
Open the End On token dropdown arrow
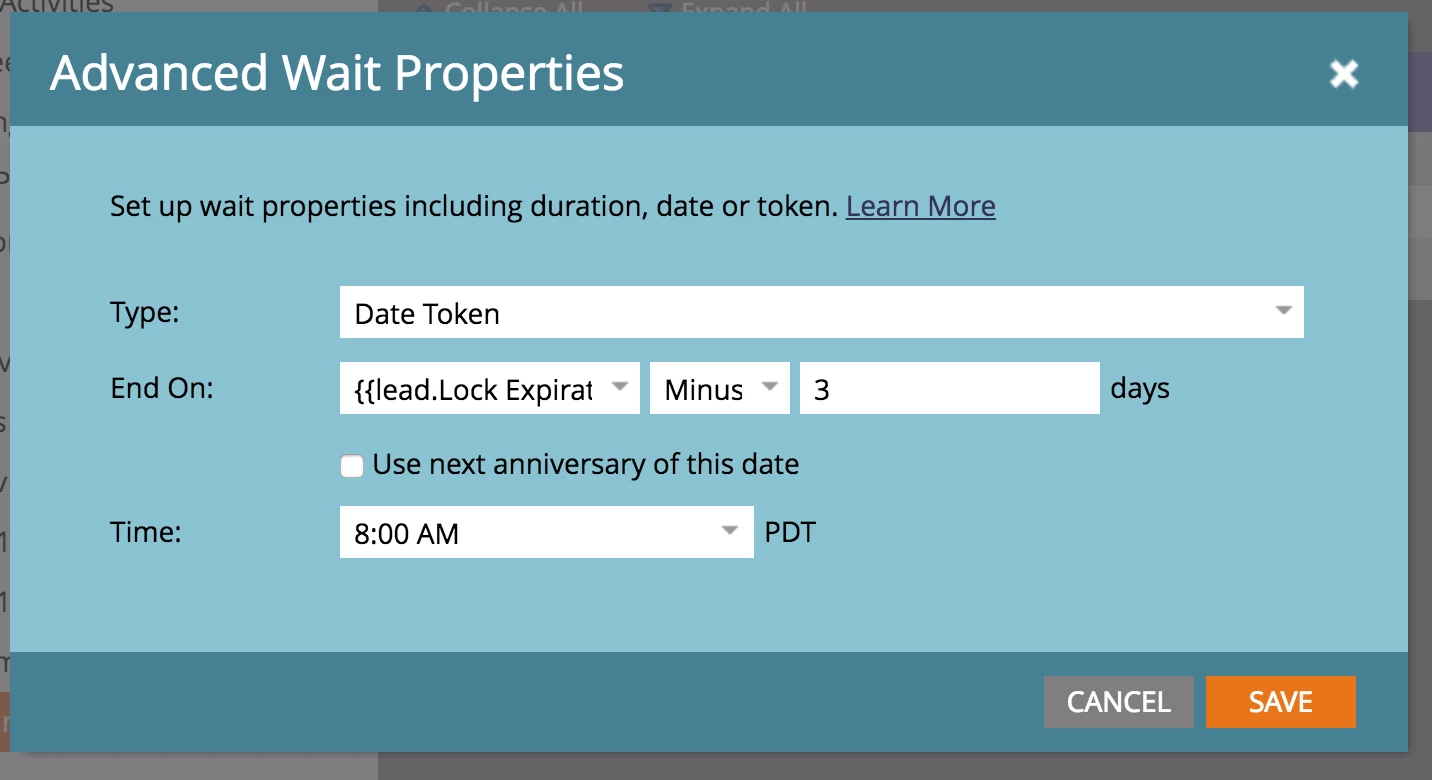point(620,388)
